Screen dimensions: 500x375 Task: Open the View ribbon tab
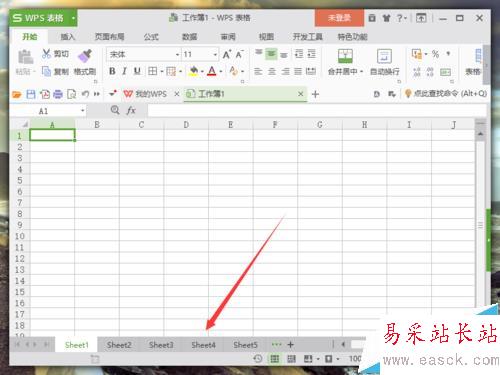[266, 37]
